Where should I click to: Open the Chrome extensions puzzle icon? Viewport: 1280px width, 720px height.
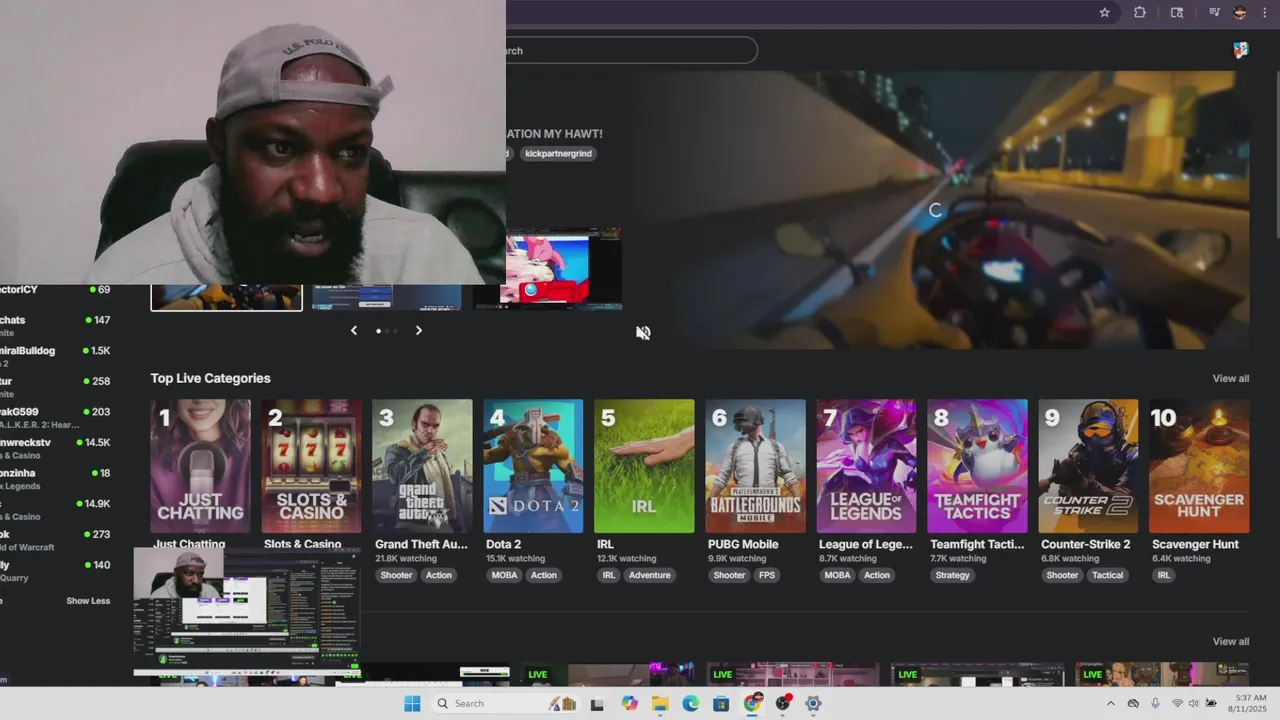[x=1140, y=13]
